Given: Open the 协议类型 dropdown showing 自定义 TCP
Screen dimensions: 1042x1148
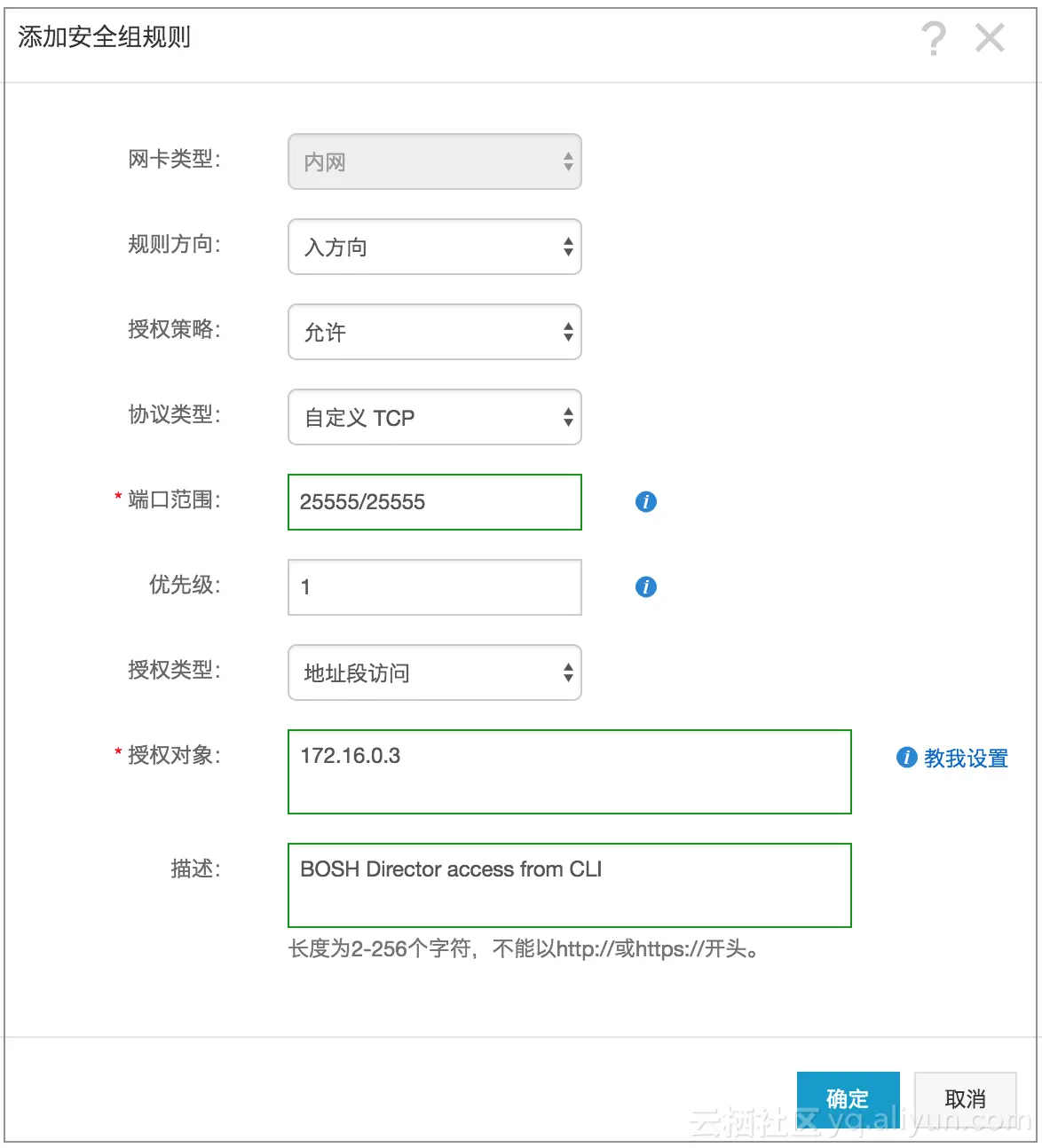Looking at the screenshot, I should tap(435, 417).
